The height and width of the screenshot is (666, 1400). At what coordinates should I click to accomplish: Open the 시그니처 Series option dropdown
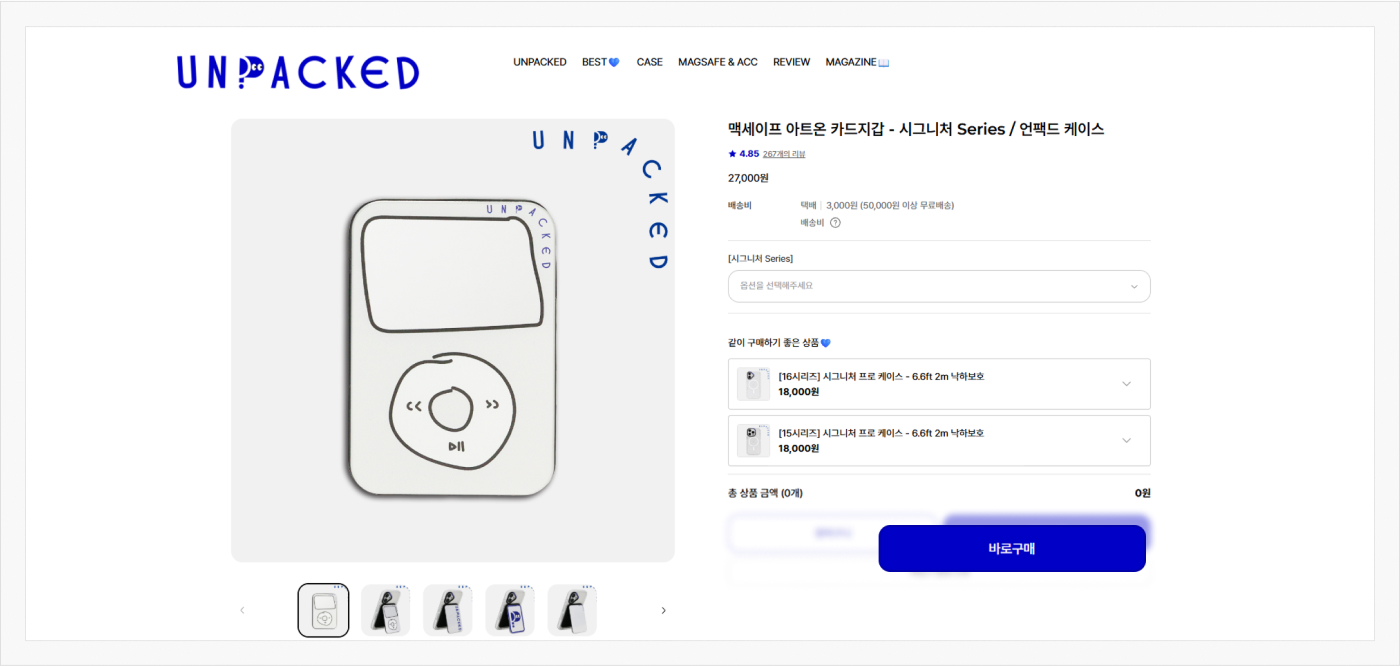point(939,286)
